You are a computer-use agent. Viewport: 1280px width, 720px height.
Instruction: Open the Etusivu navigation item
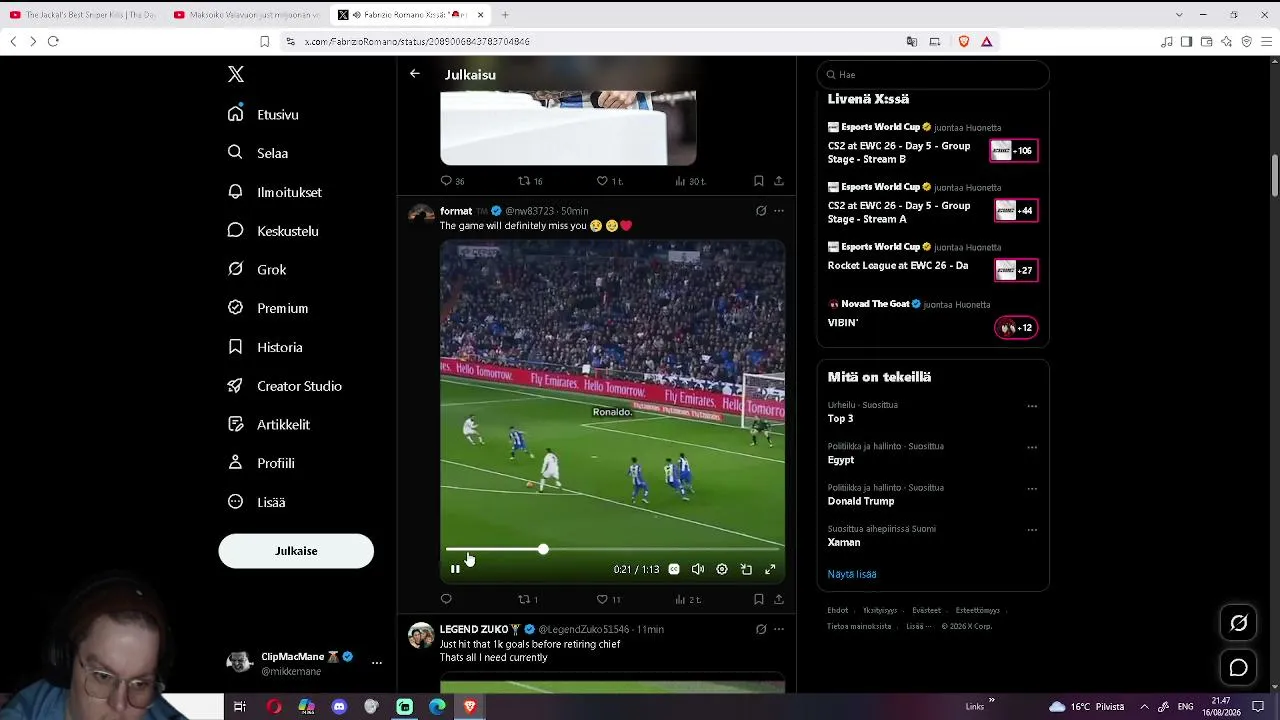[264, 114]
